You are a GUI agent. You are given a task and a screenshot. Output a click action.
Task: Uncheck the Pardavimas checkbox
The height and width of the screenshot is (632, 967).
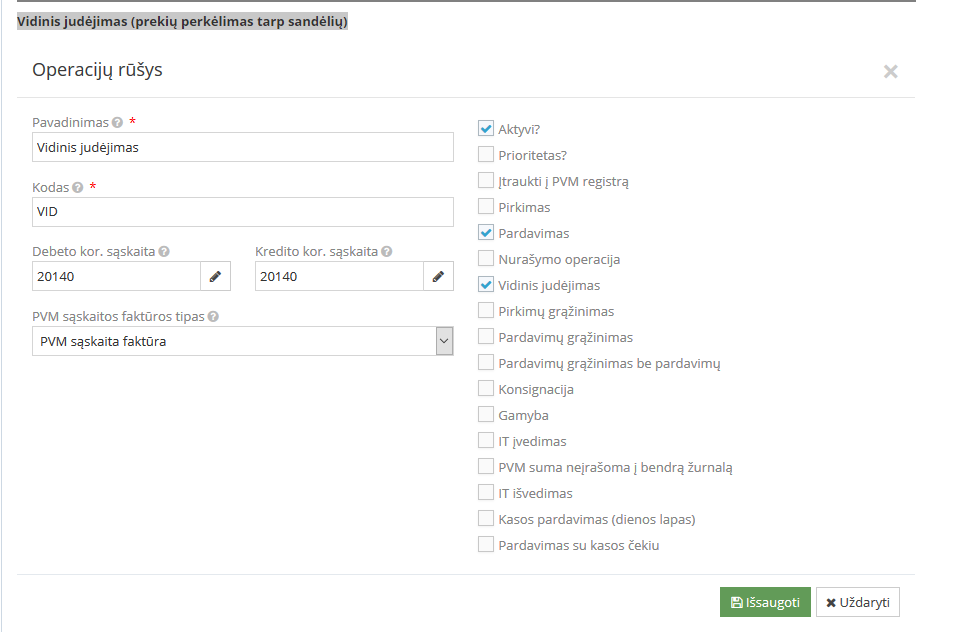[486, 233]
